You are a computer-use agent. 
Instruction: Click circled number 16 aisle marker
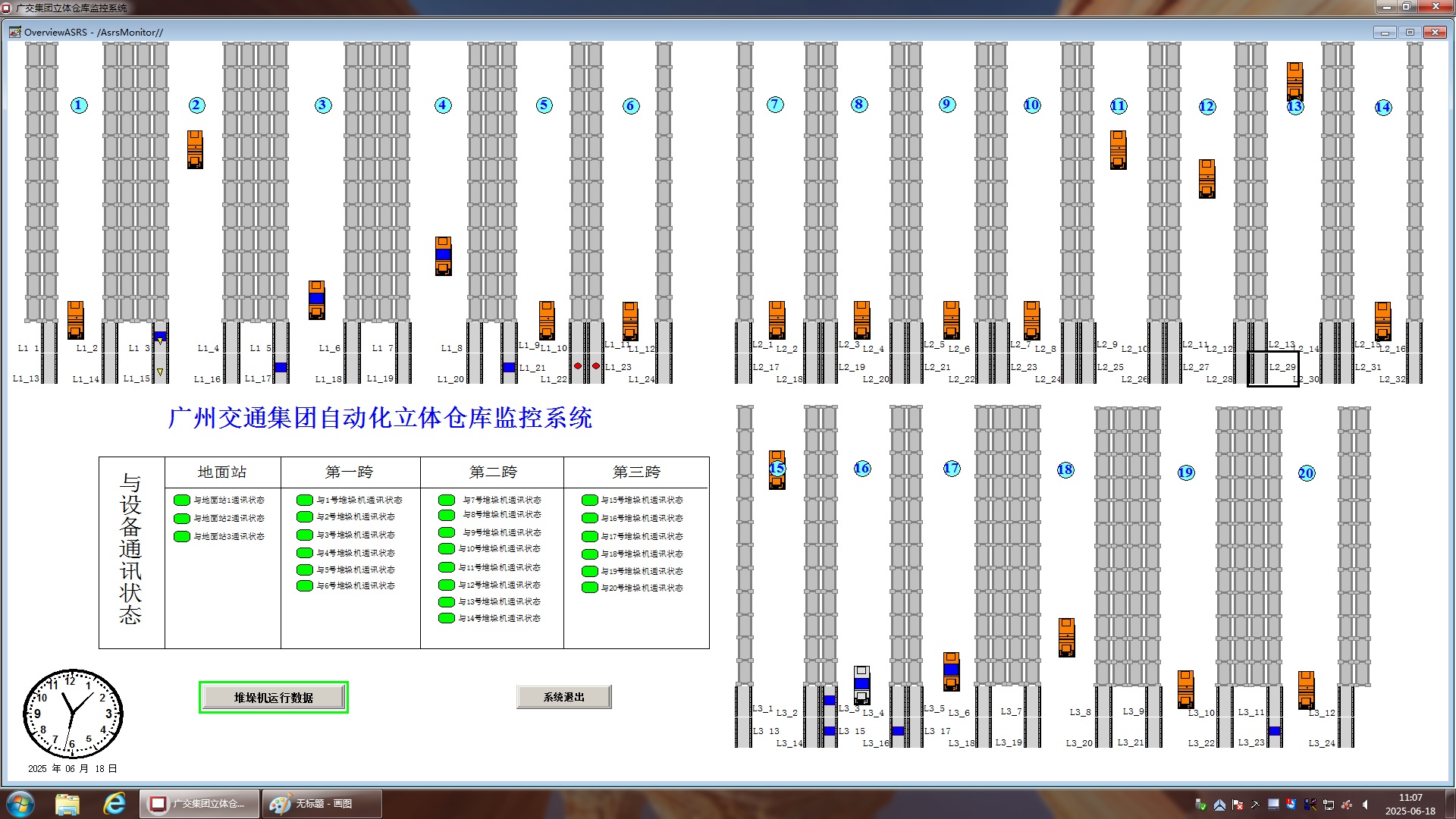861,469
